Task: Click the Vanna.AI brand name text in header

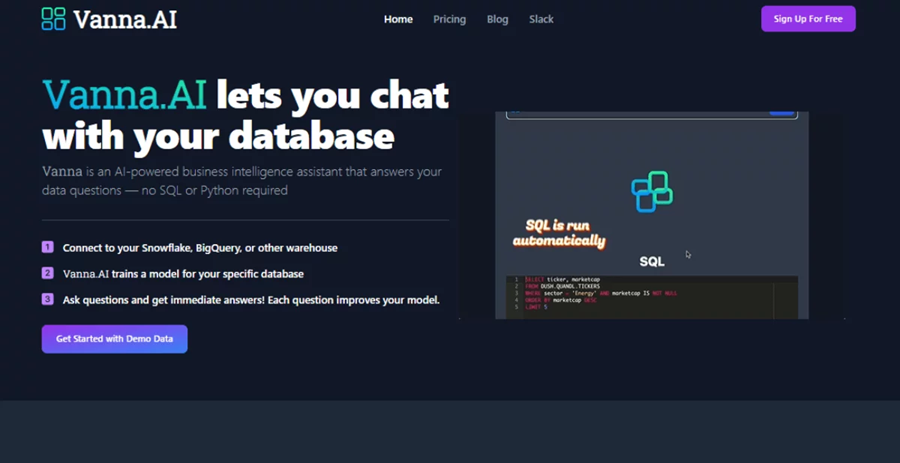Action: point(125,19)
